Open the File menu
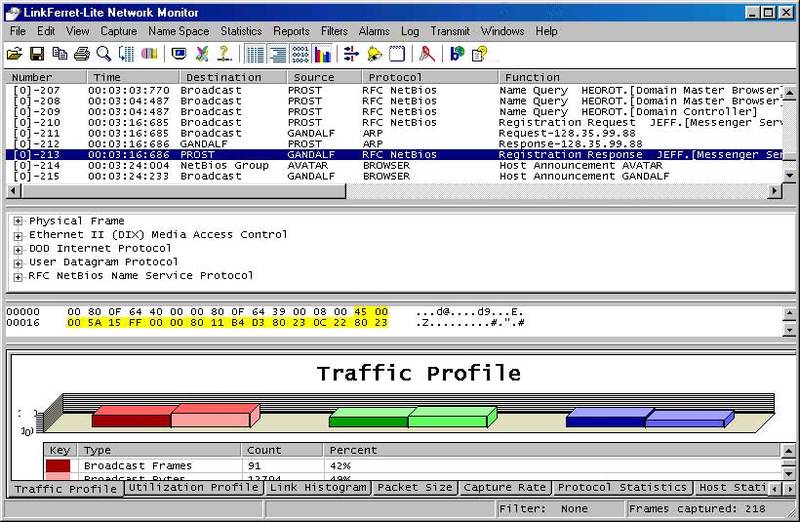Image resolution: width=800 pixels, height=522 pixels. tap(17, 31)
